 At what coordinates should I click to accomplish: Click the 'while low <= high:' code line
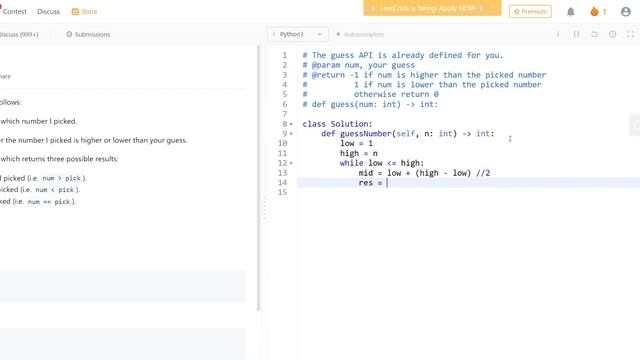(x=382, y=163)
